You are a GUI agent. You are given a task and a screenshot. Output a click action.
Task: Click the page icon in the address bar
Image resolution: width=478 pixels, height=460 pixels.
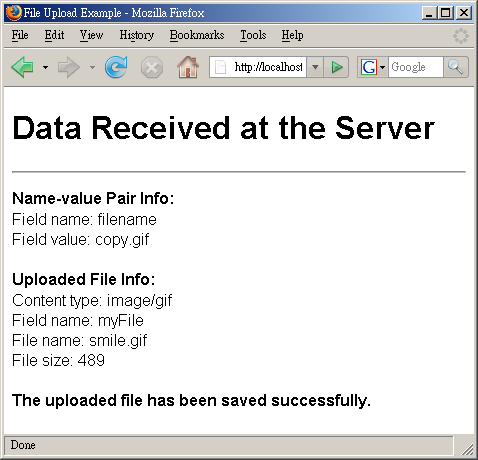[x=220, y=67]
